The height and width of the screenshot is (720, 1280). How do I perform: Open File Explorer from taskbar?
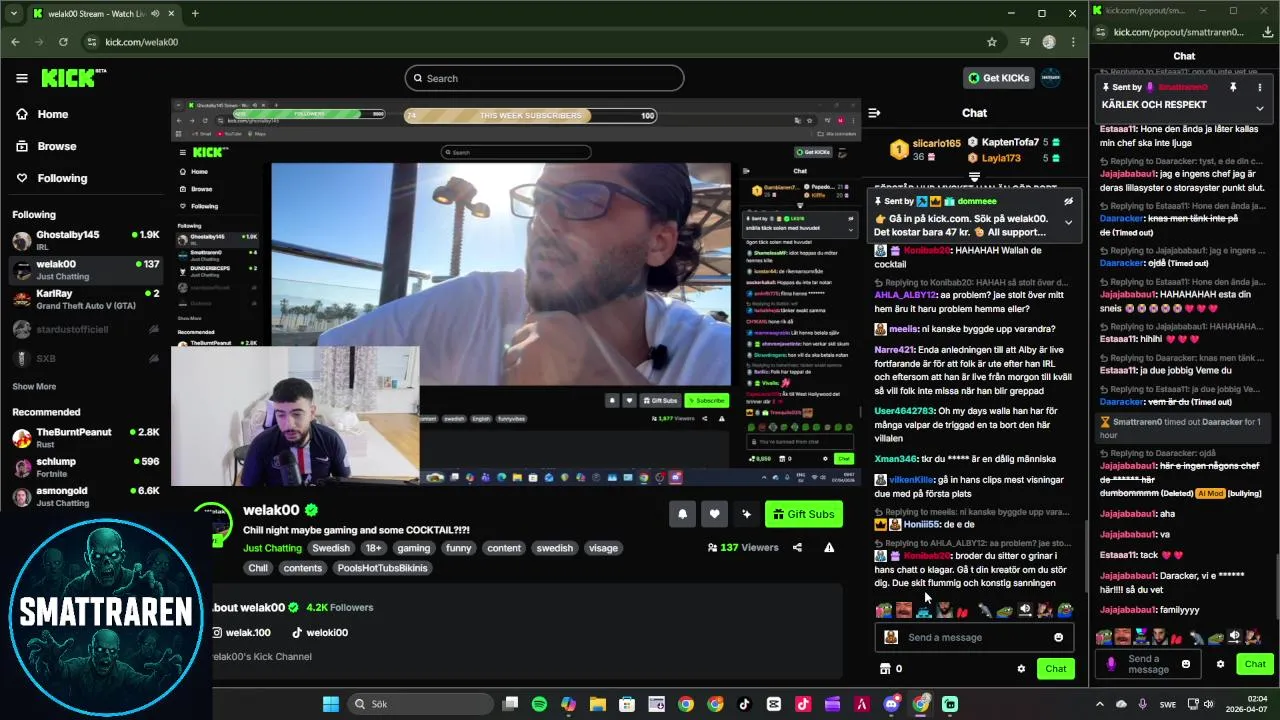pos(598,704)
